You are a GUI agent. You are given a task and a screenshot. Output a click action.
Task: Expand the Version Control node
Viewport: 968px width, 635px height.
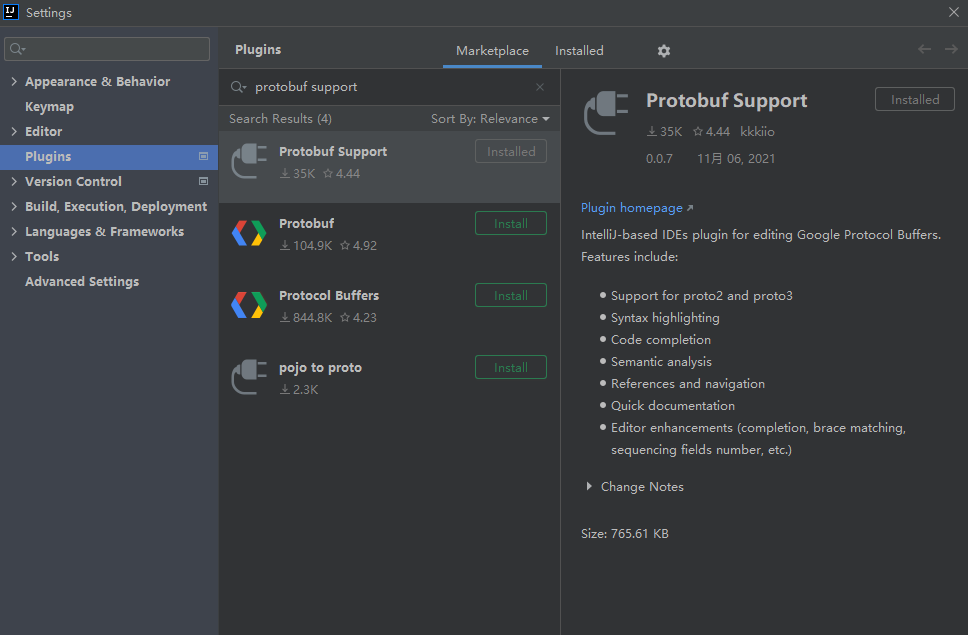[14, 181]
